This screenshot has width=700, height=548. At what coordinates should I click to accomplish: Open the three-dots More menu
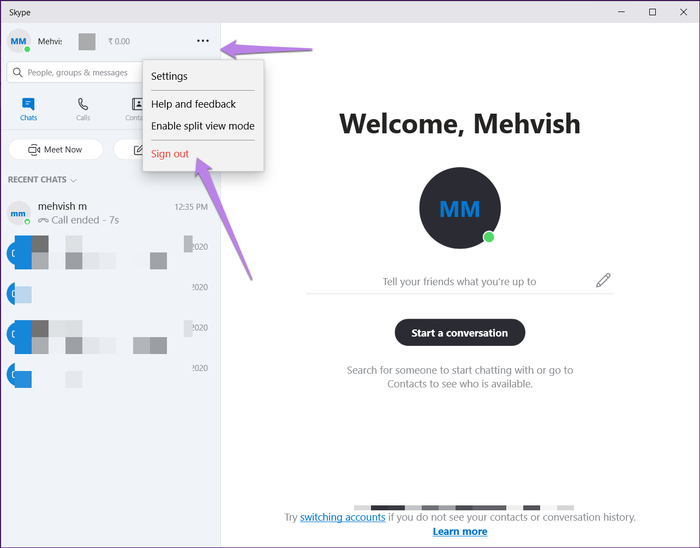point(203,41)
